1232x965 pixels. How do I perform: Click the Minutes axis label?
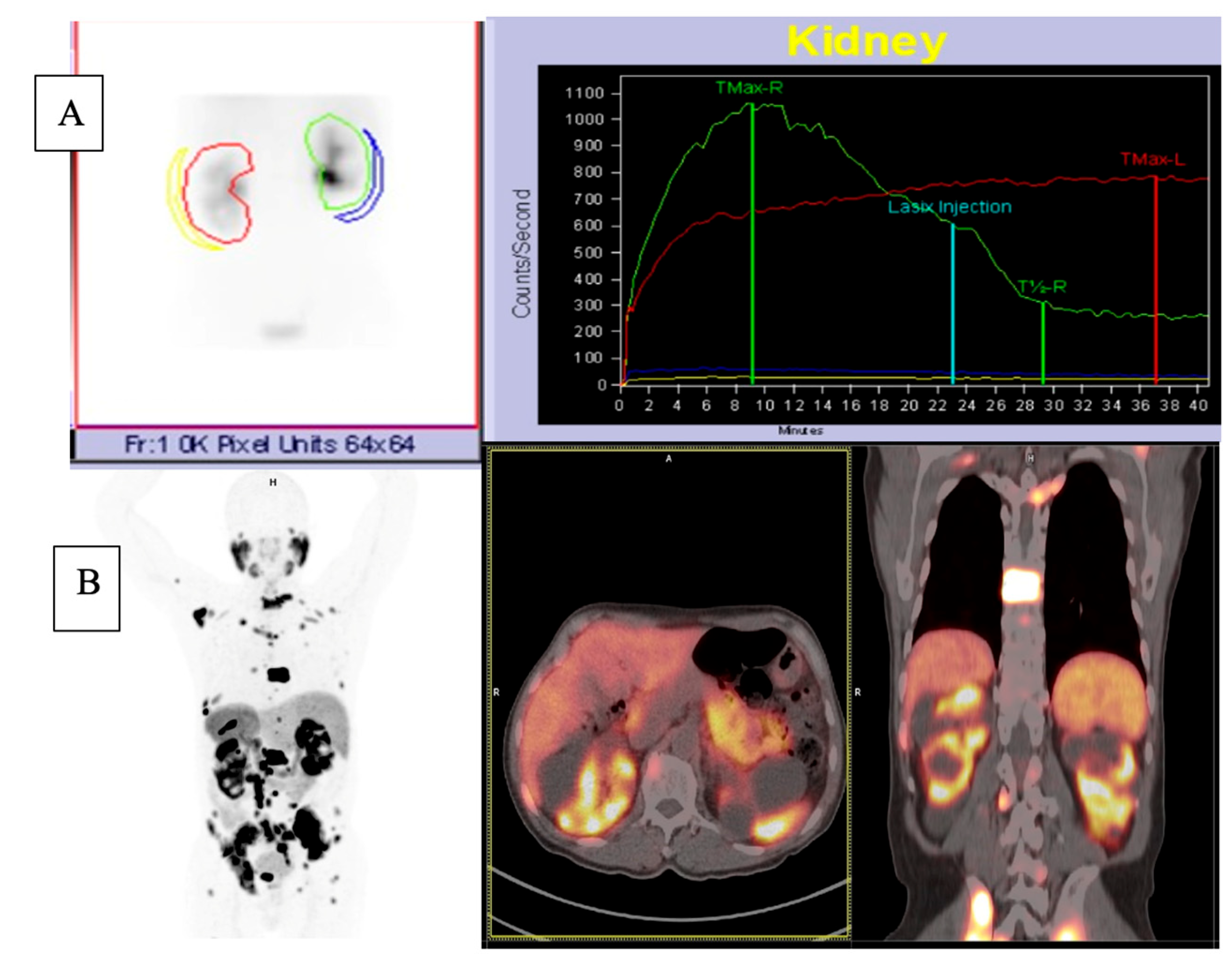pyautogui.click(x=801, y=431)
